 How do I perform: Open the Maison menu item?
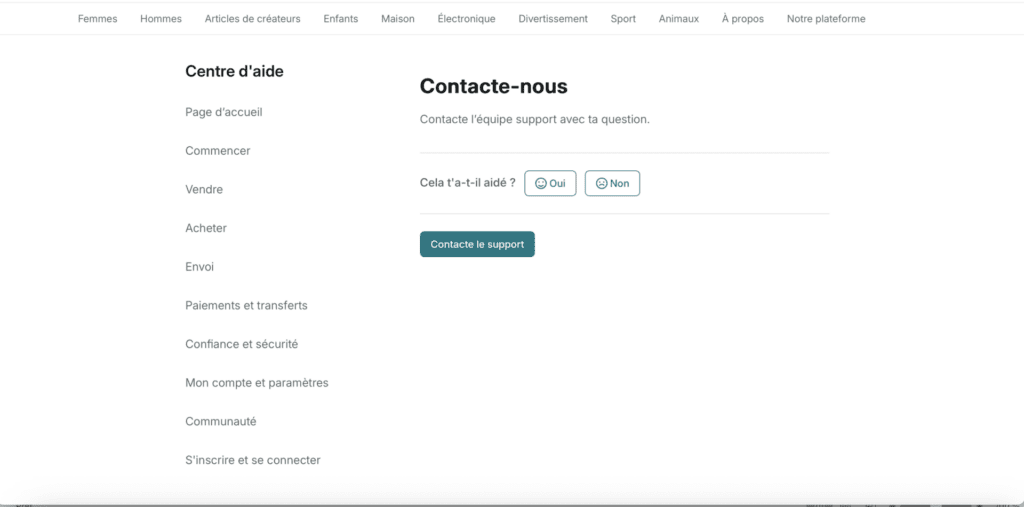pyautogui.click(x=398, y=19)
